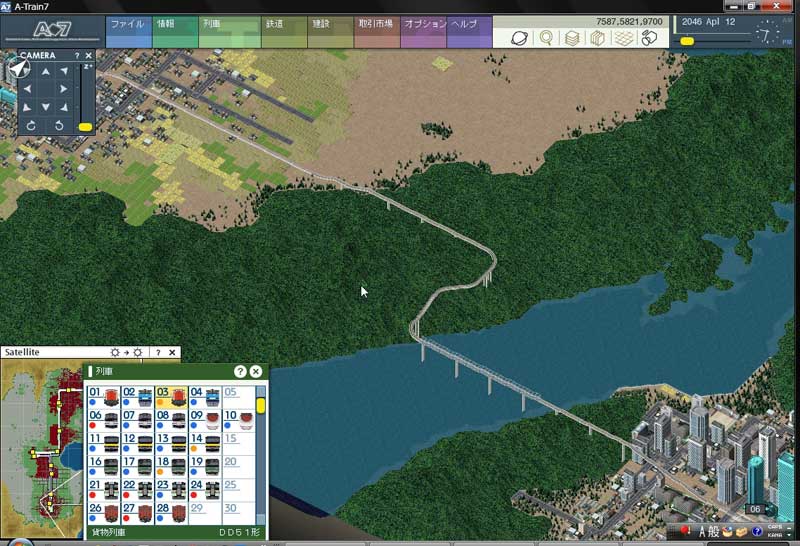The height and width of the screenshot is (546, 800).
Task: Open the 取引市場 menu
Action: (x=376, y=24)
